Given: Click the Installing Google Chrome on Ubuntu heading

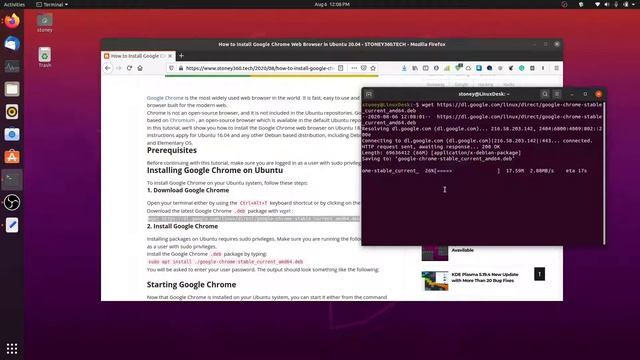Looking at the screenshot, I should tap(215, 170).
